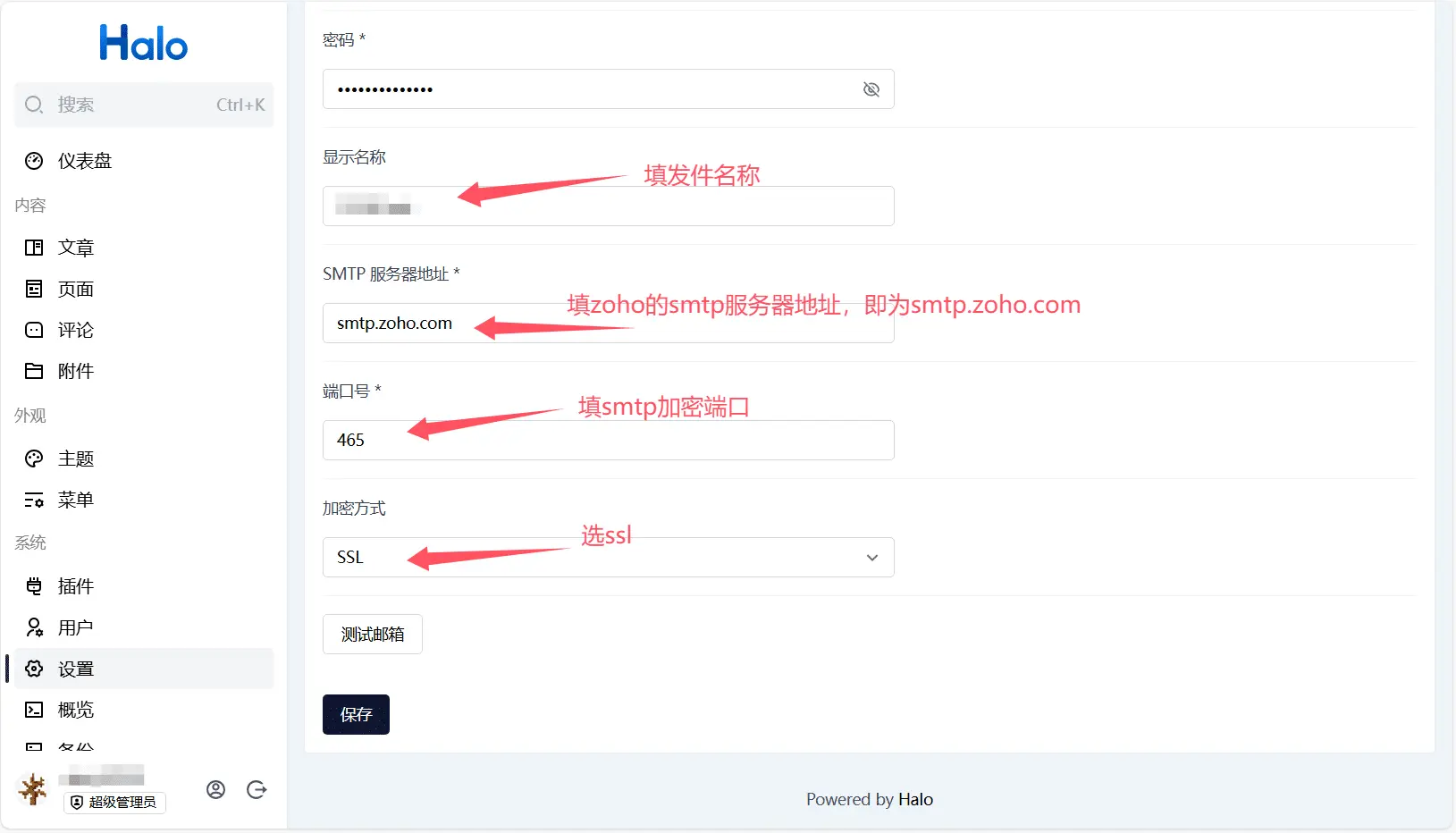
Task: Open the Themes (主题) palette icon
Action: click(x=34, y=459)
